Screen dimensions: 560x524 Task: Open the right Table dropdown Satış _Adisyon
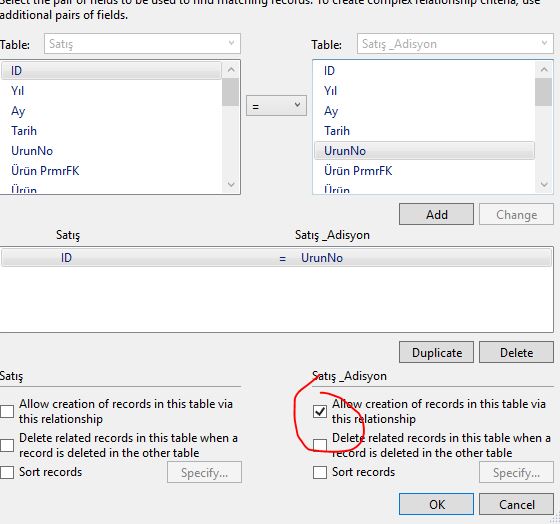pos(455,44)
